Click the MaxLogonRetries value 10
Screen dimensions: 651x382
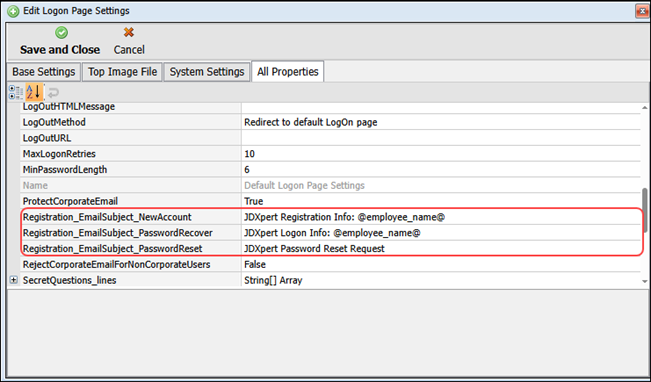[250, 154]
